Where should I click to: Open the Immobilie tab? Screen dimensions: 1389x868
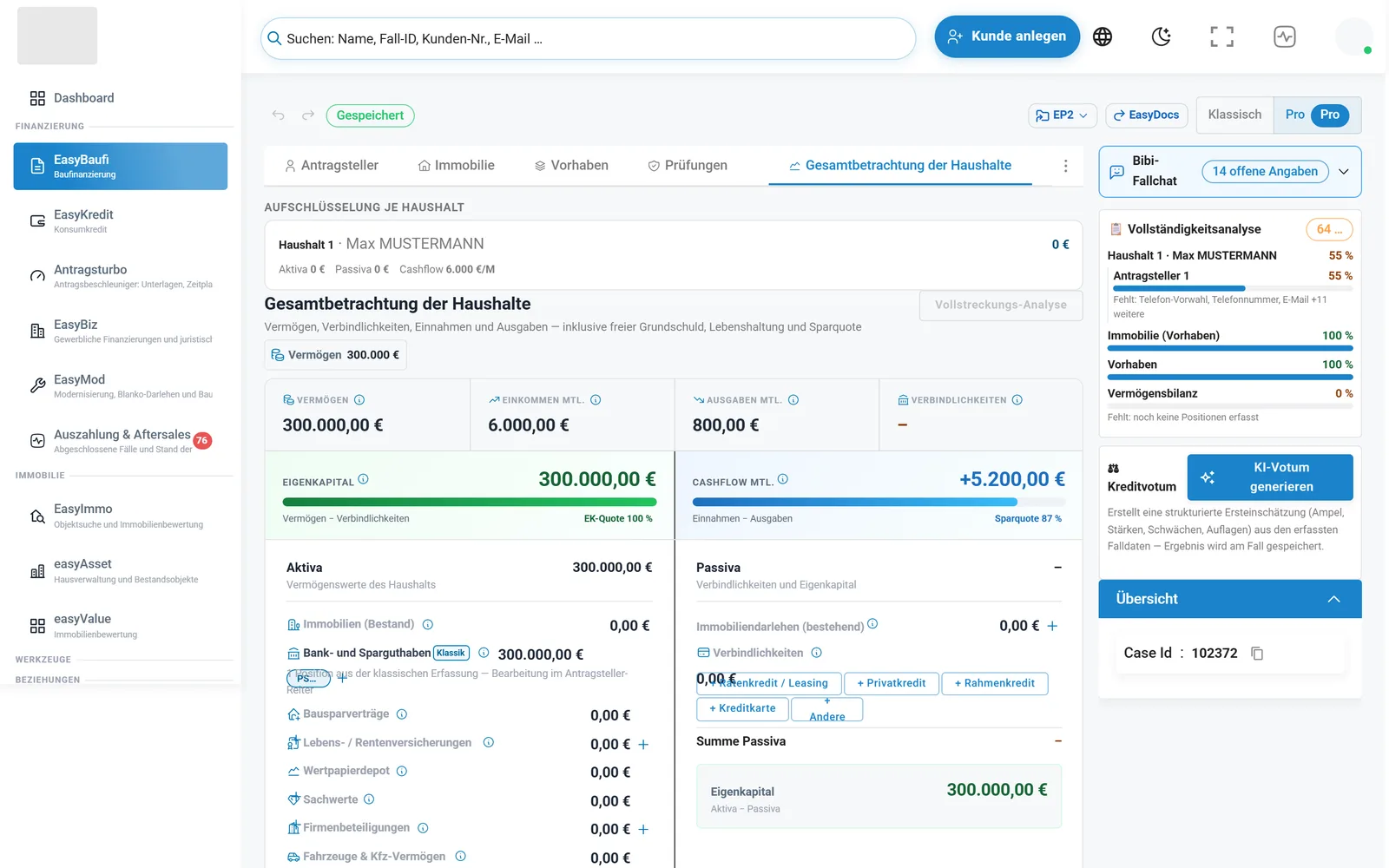(456, 166)
